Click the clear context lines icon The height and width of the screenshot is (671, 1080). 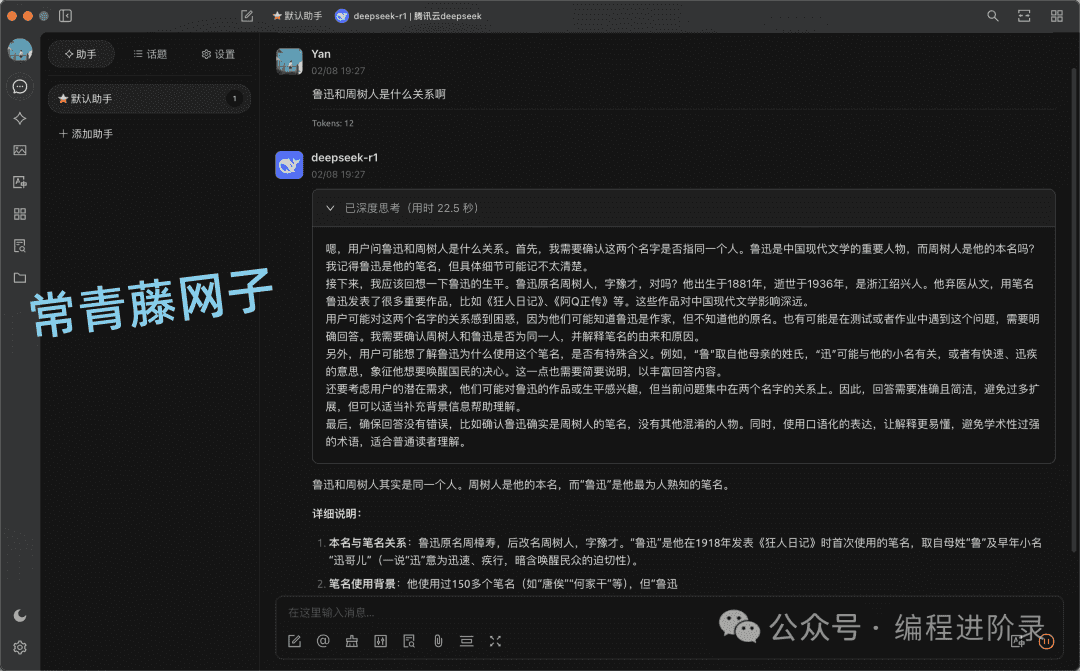tap(466, 641)
